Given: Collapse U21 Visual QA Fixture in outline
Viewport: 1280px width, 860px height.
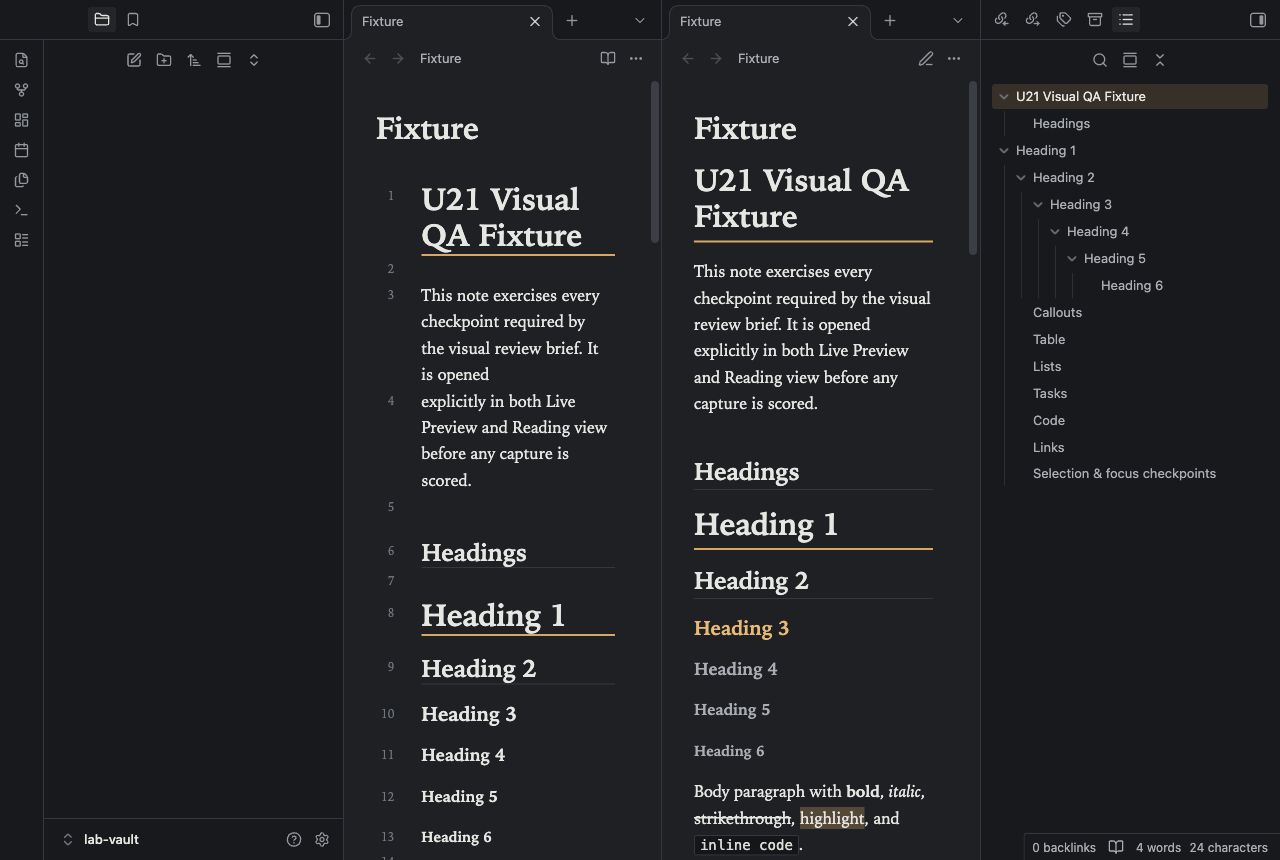Looking at the screenshot, I should (x=1004, y=96).
